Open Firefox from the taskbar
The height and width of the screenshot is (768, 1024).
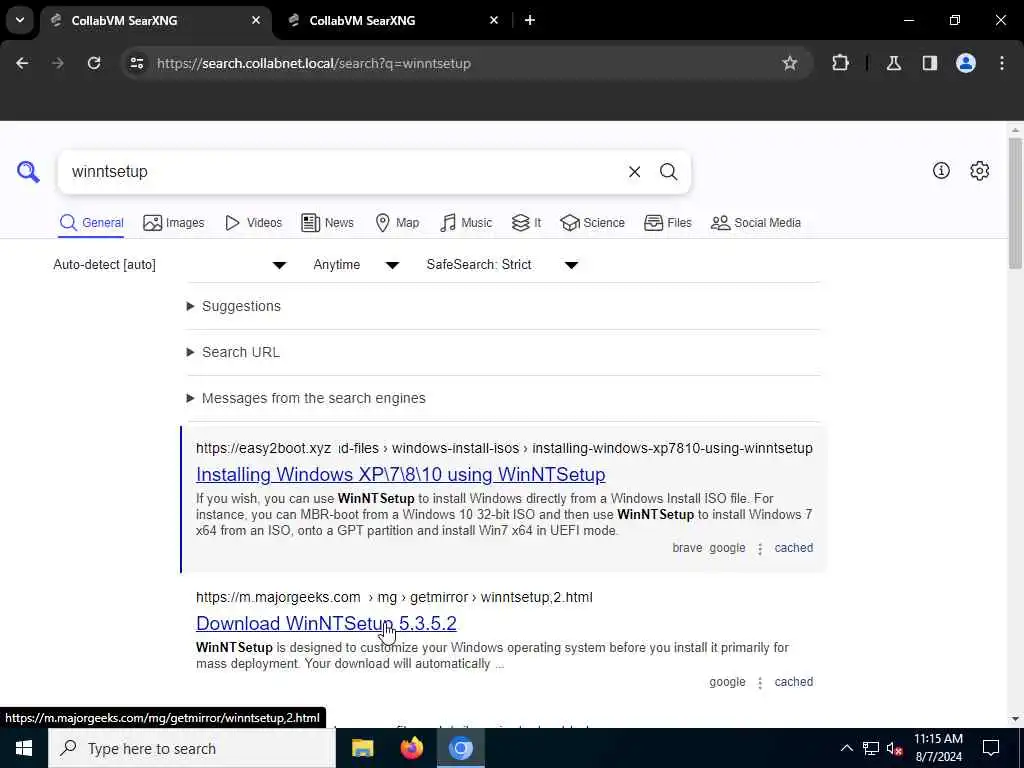pyautogui.click(x=411, y=748)
